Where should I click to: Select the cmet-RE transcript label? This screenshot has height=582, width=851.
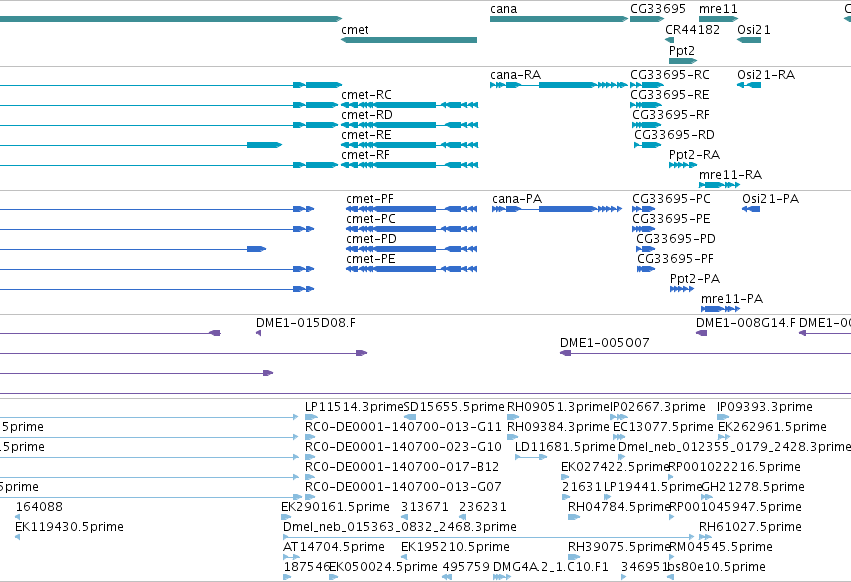coord(366,135)
